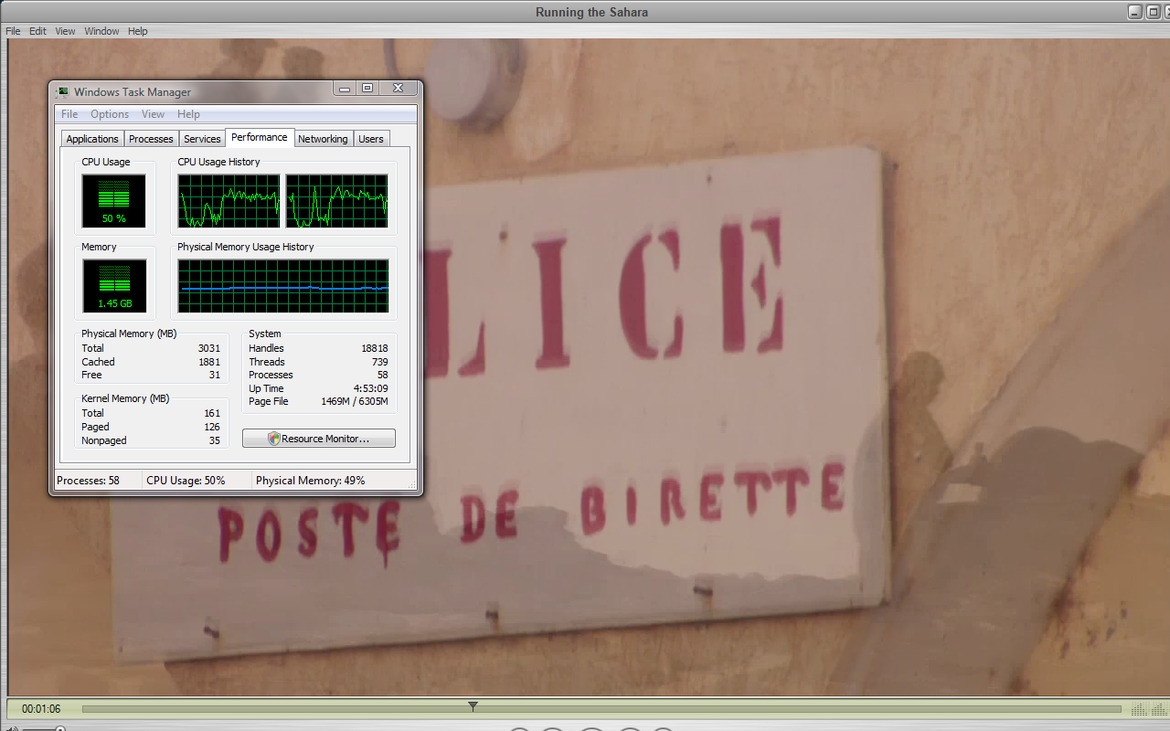This screenshot has width=1170, height=731.
Task: Open Task Manager's View menu
Action: 153,114
